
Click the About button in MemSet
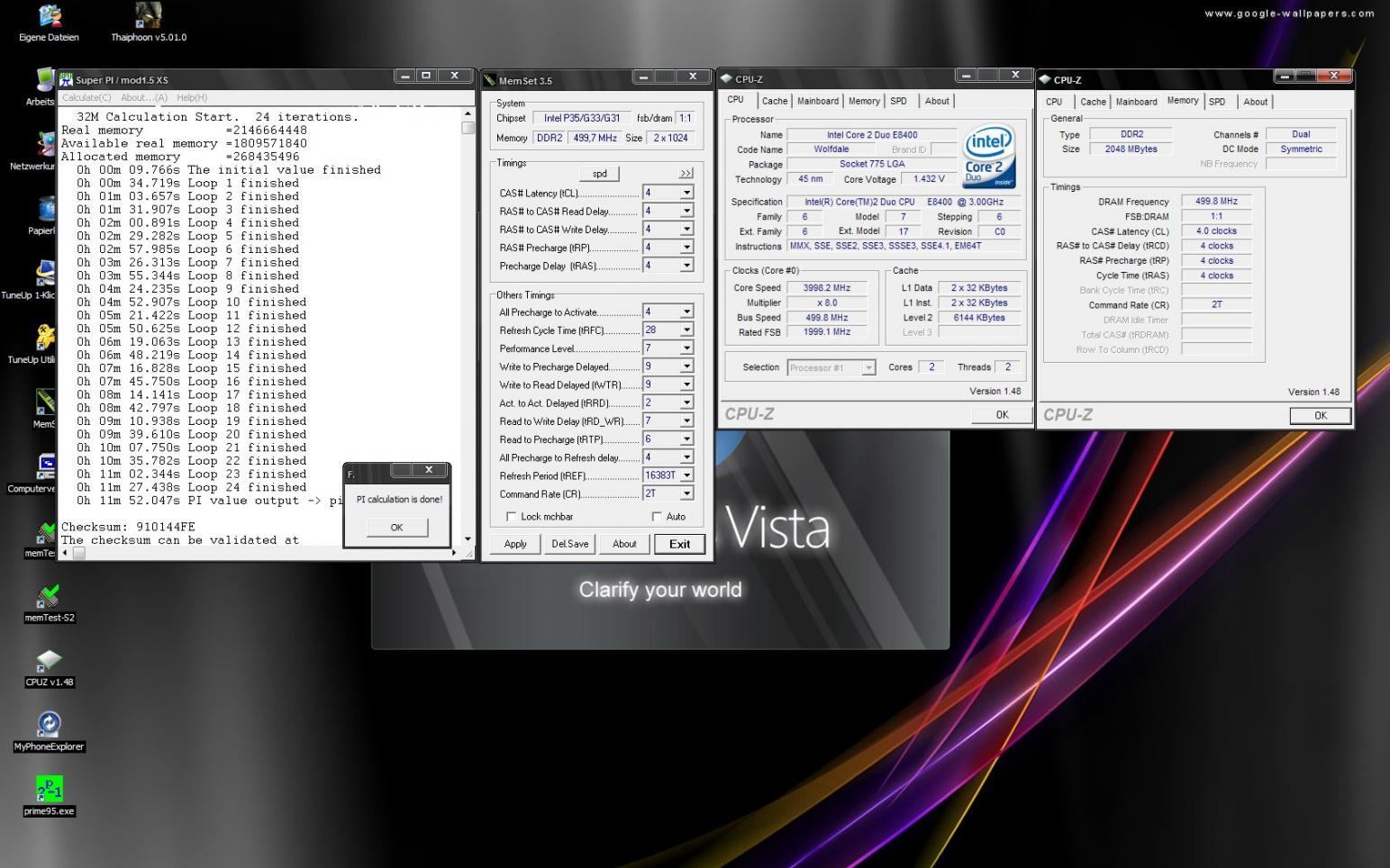point(624,544)
